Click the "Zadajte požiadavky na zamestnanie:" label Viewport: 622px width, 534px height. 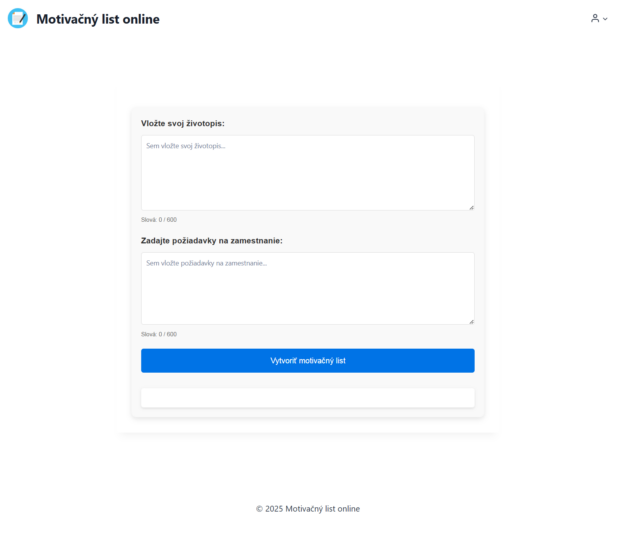pyautogui.click(x=212, y=241)
